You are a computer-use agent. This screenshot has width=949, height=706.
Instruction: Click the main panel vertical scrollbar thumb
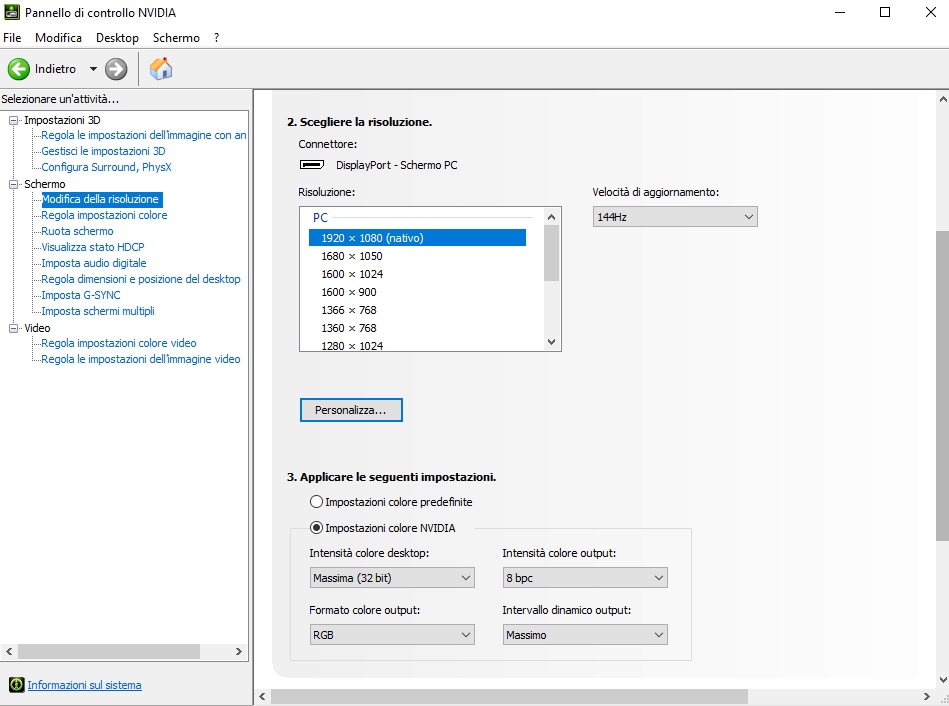[942, 386]
